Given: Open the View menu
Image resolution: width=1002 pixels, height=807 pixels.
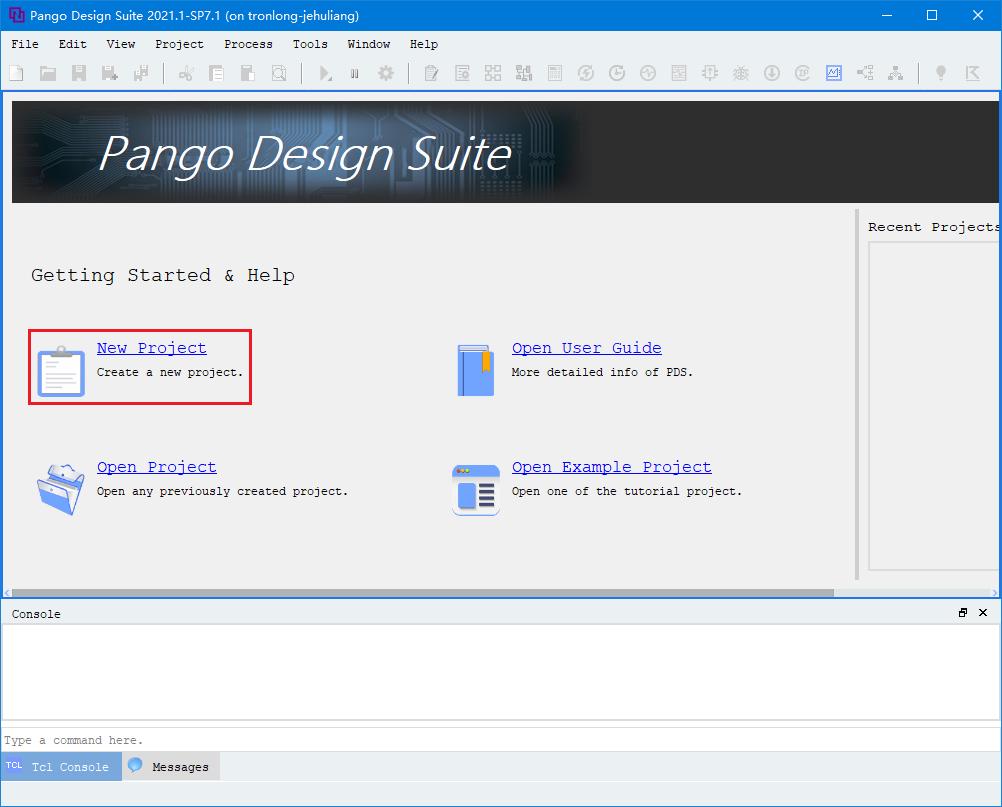Looking at the screenshot, I should coord(121,44).
